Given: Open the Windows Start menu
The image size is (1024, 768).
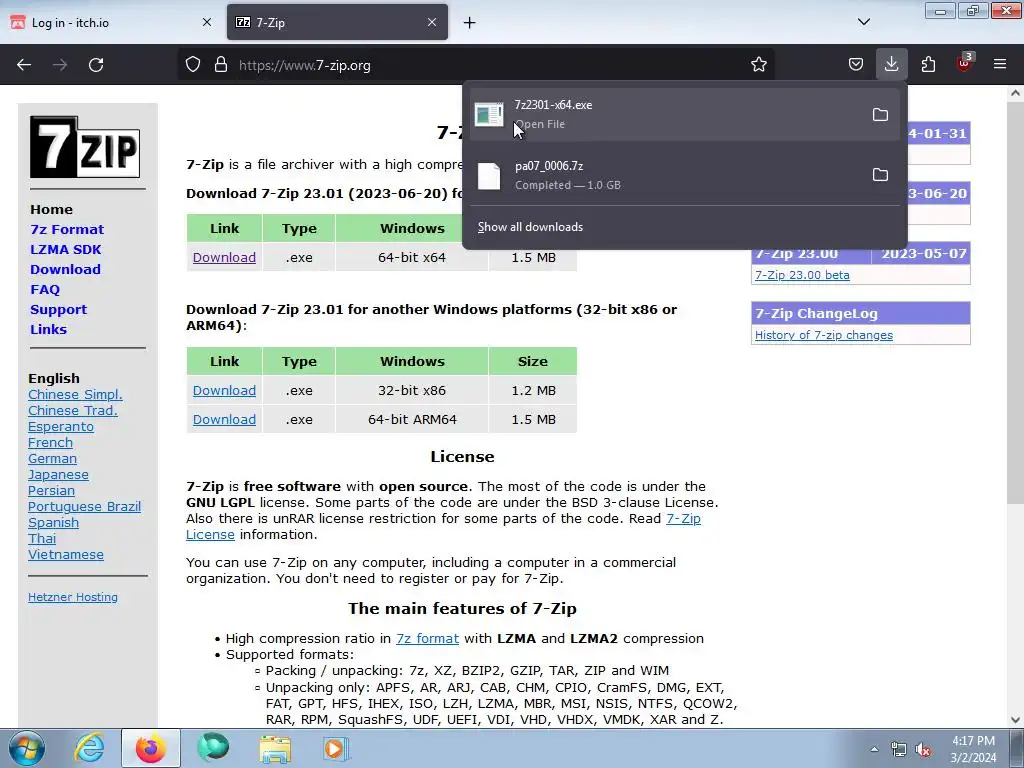Looking at the screenshot, I should pyautogui.click(x=27, y=748).
